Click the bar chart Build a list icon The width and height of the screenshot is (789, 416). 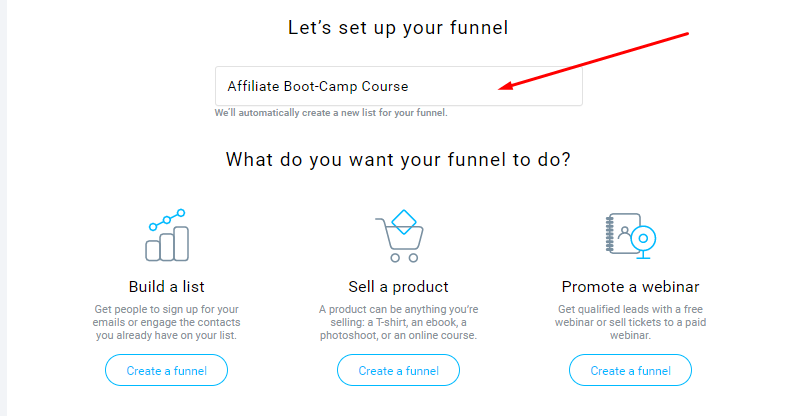coord(166,236)
